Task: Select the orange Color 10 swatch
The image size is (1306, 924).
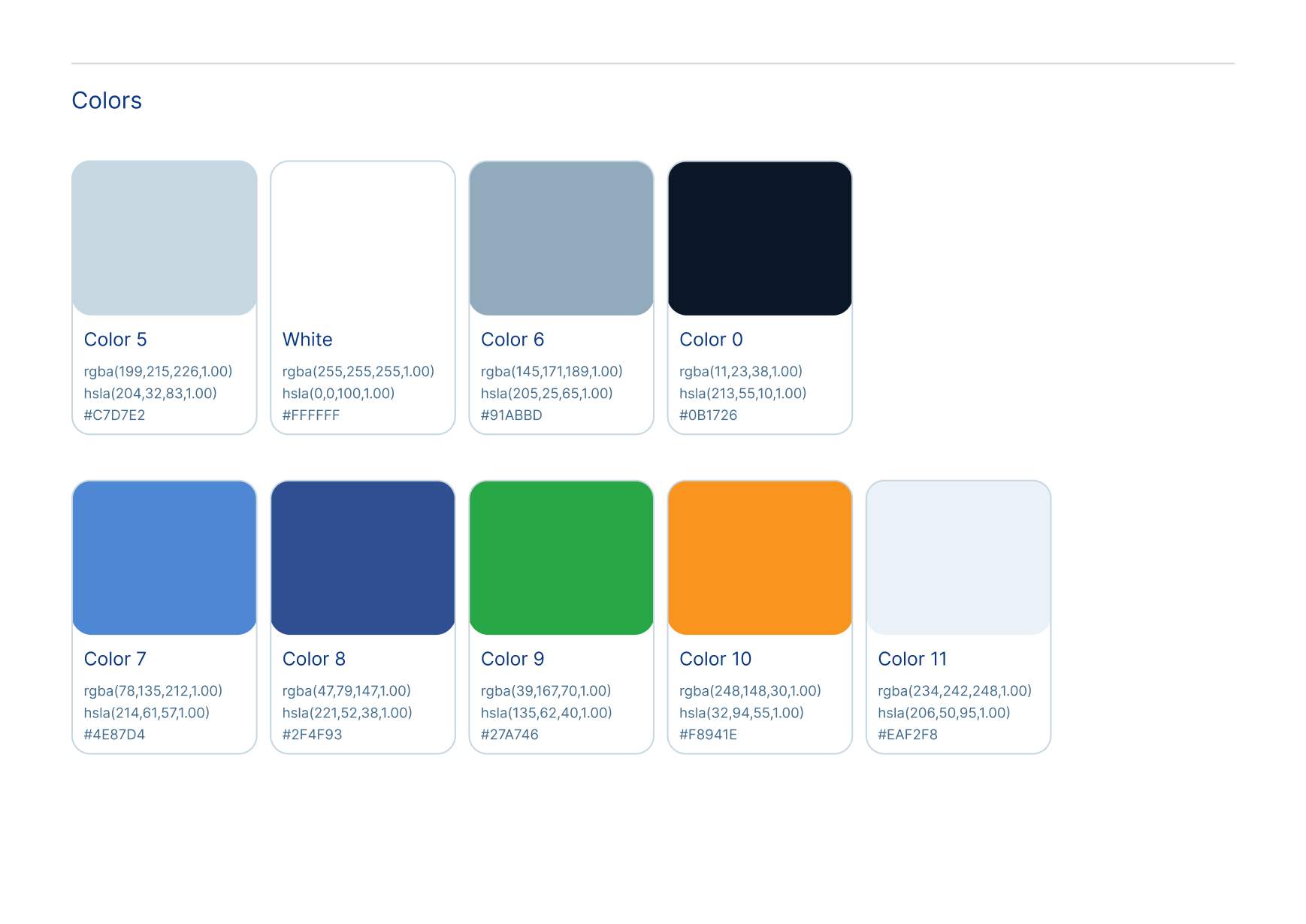Action: 759,557
